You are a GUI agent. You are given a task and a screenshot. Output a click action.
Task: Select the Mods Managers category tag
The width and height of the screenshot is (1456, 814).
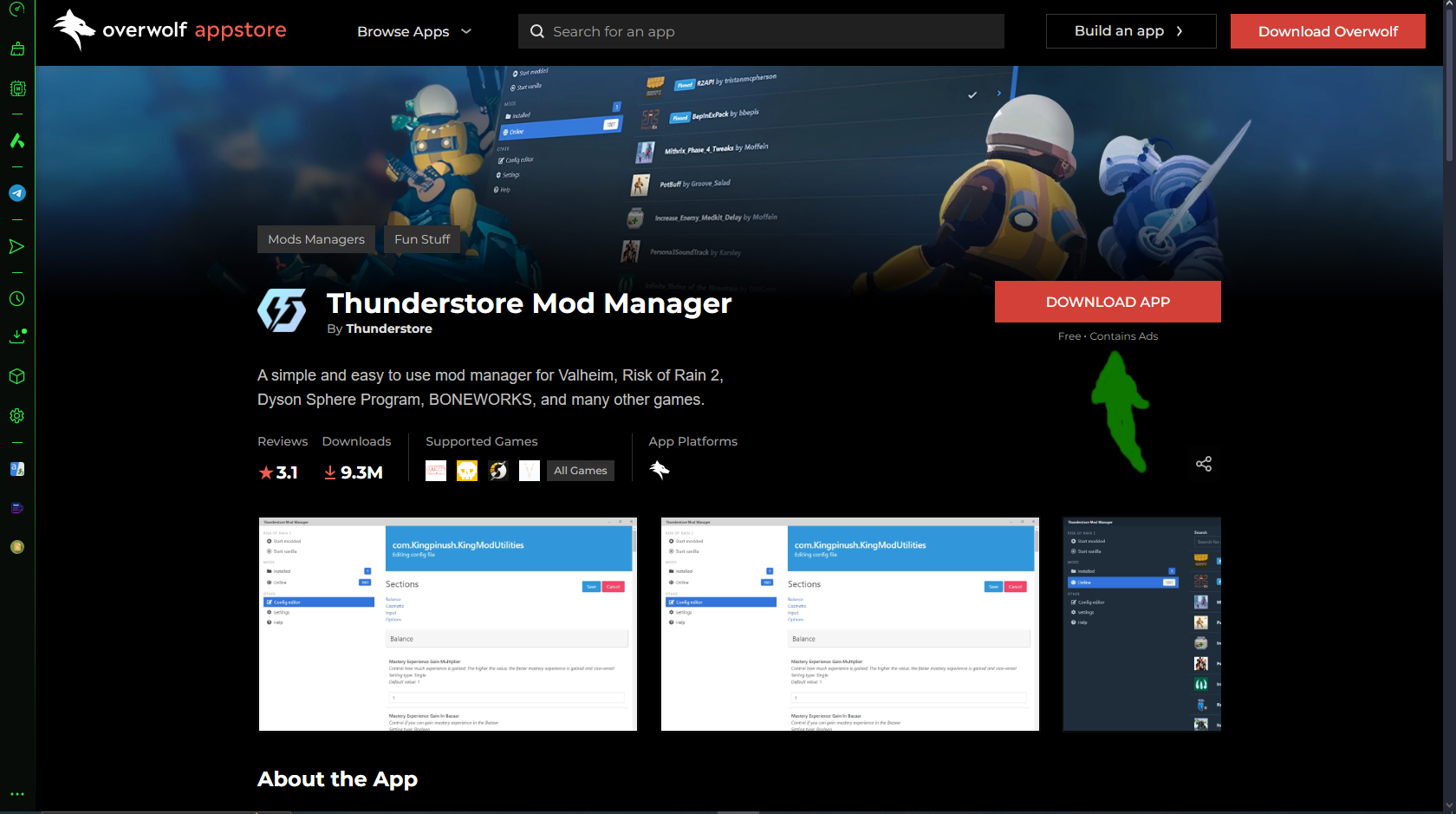coord(316,239)
